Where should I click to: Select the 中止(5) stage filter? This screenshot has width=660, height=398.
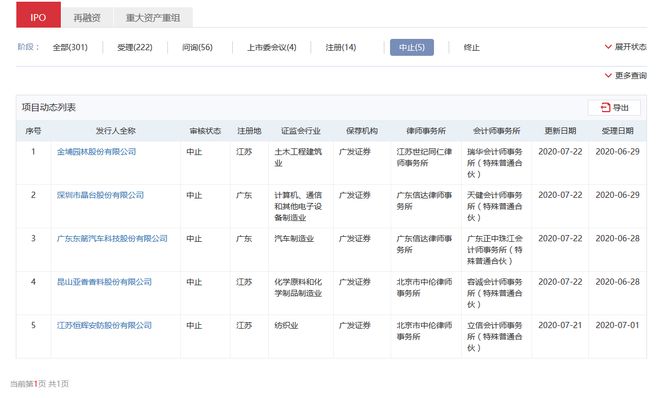(x=412, y=47)
